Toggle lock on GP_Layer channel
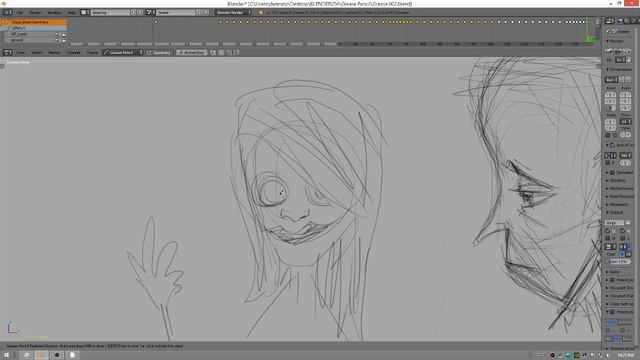Viewport: 640px width, 360px height. click(x=63, y=34)
